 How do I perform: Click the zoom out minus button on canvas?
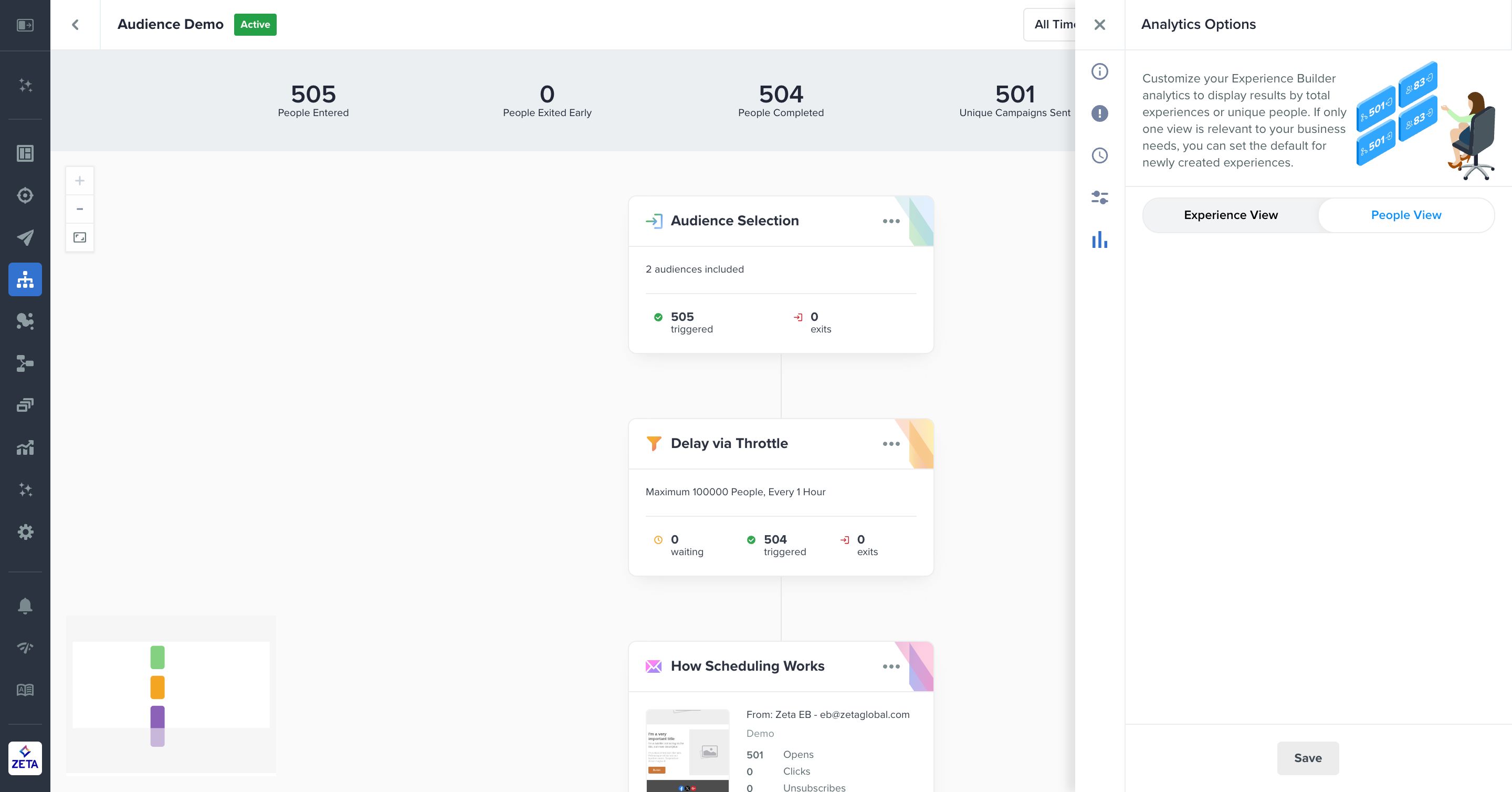point(80,209)
